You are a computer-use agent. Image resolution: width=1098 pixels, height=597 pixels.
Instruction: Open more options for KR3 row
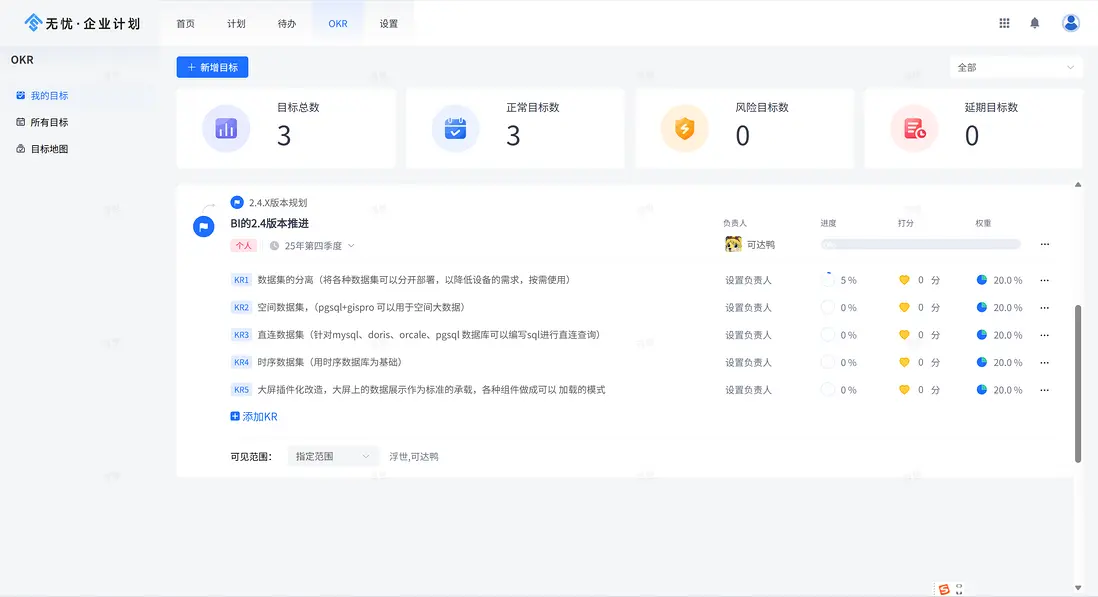click(1045, 335)
